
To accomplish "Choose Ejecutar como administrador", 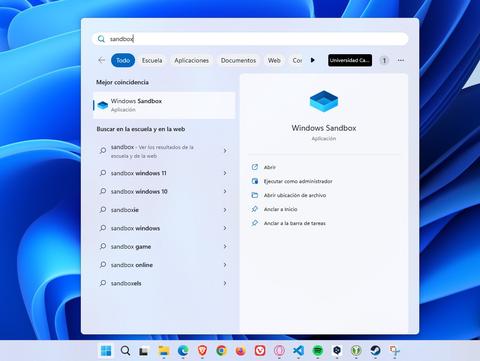I will pyautogui.click(x=298, y=181).
